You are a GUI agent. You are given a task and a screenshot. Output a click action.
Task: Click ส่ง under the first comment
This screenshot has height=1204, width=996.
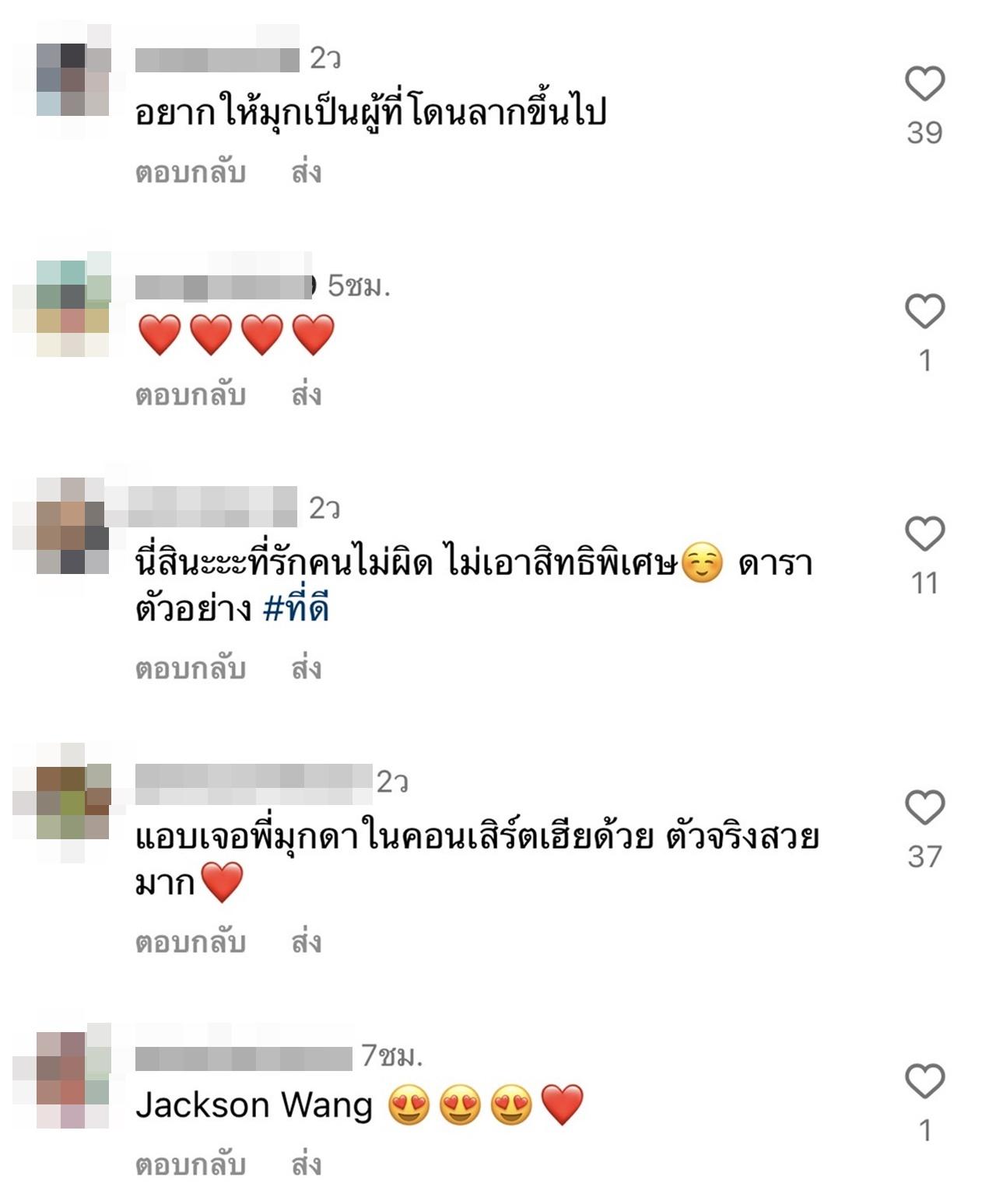[x=306, y=172]
